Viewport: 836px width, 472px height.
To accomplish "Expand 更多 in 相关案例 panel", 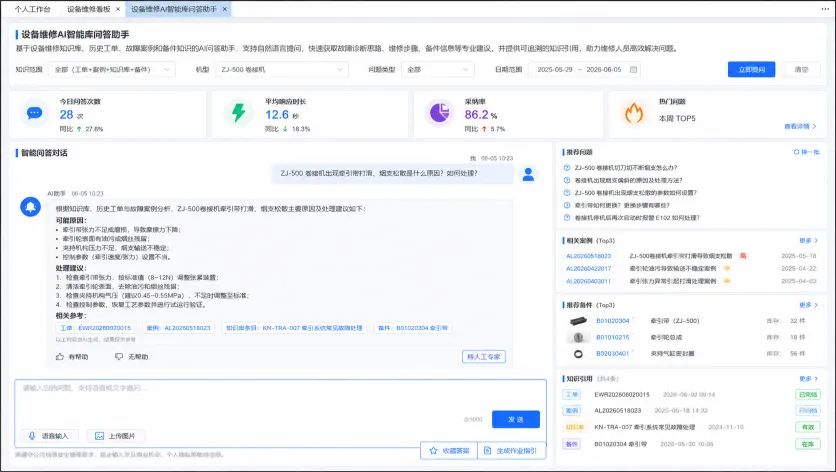I will coord(808,241).
